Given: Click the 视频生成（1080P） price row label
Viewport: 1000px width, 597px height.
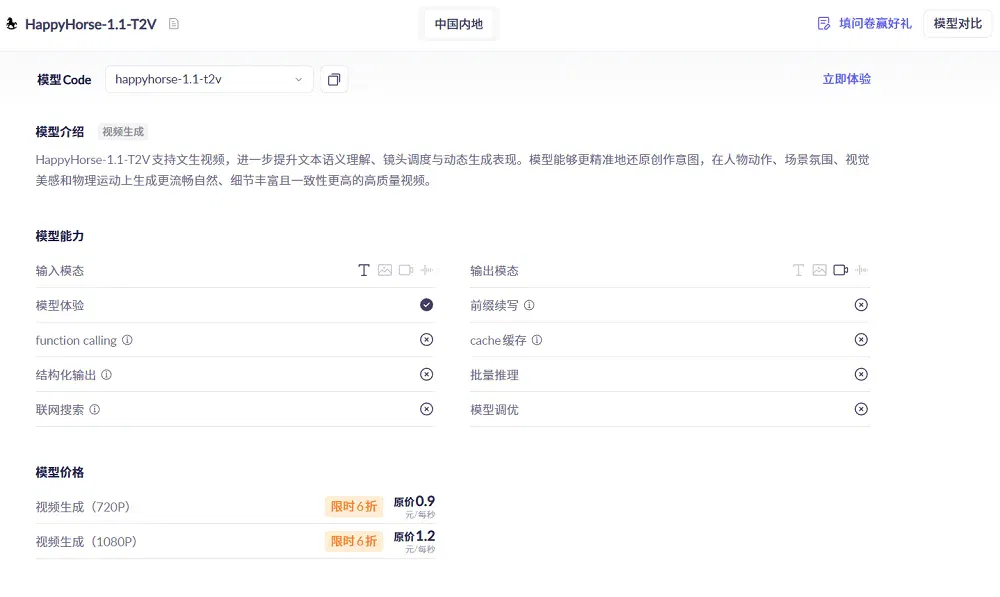Looking at the screenshot, I should coord(86,542).
